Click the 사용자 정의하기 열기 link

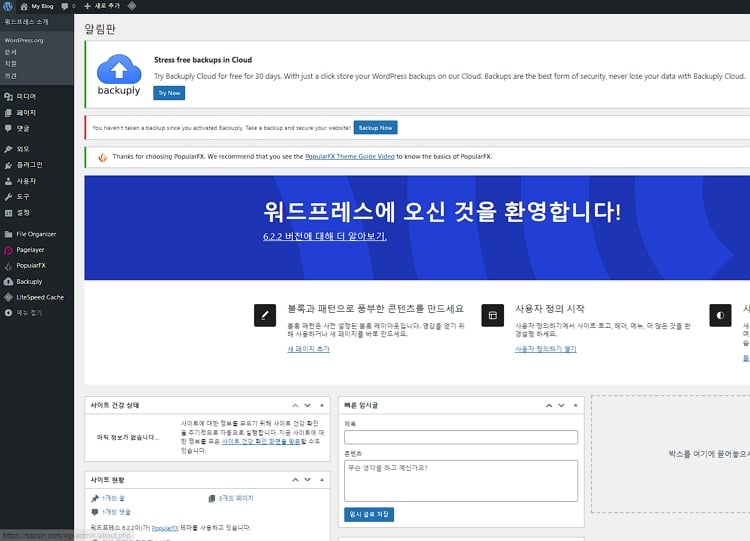546,349
